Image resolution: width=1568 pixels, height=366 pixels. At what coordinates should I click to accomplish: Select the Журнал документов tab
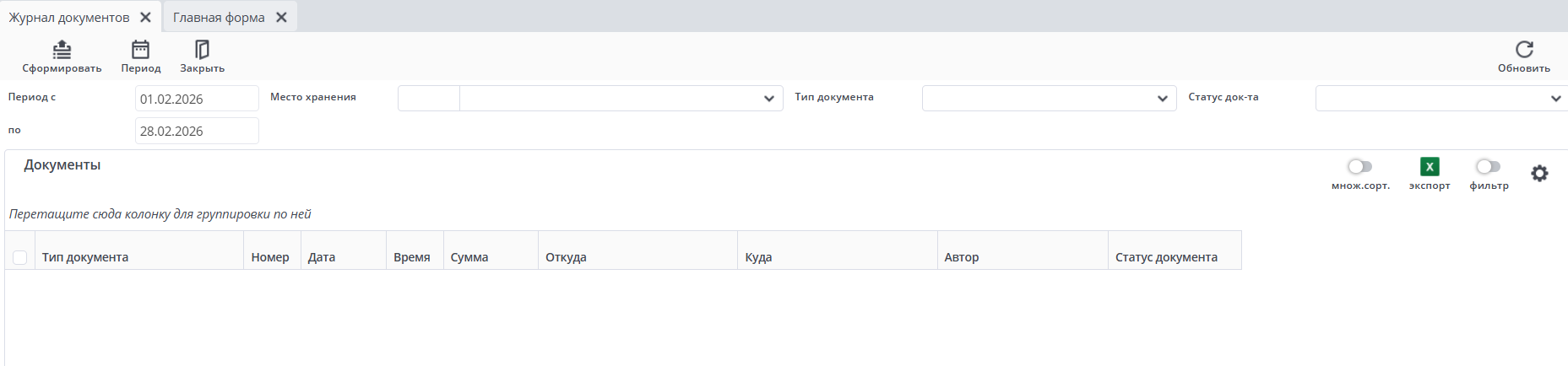[x=69, y=17]
